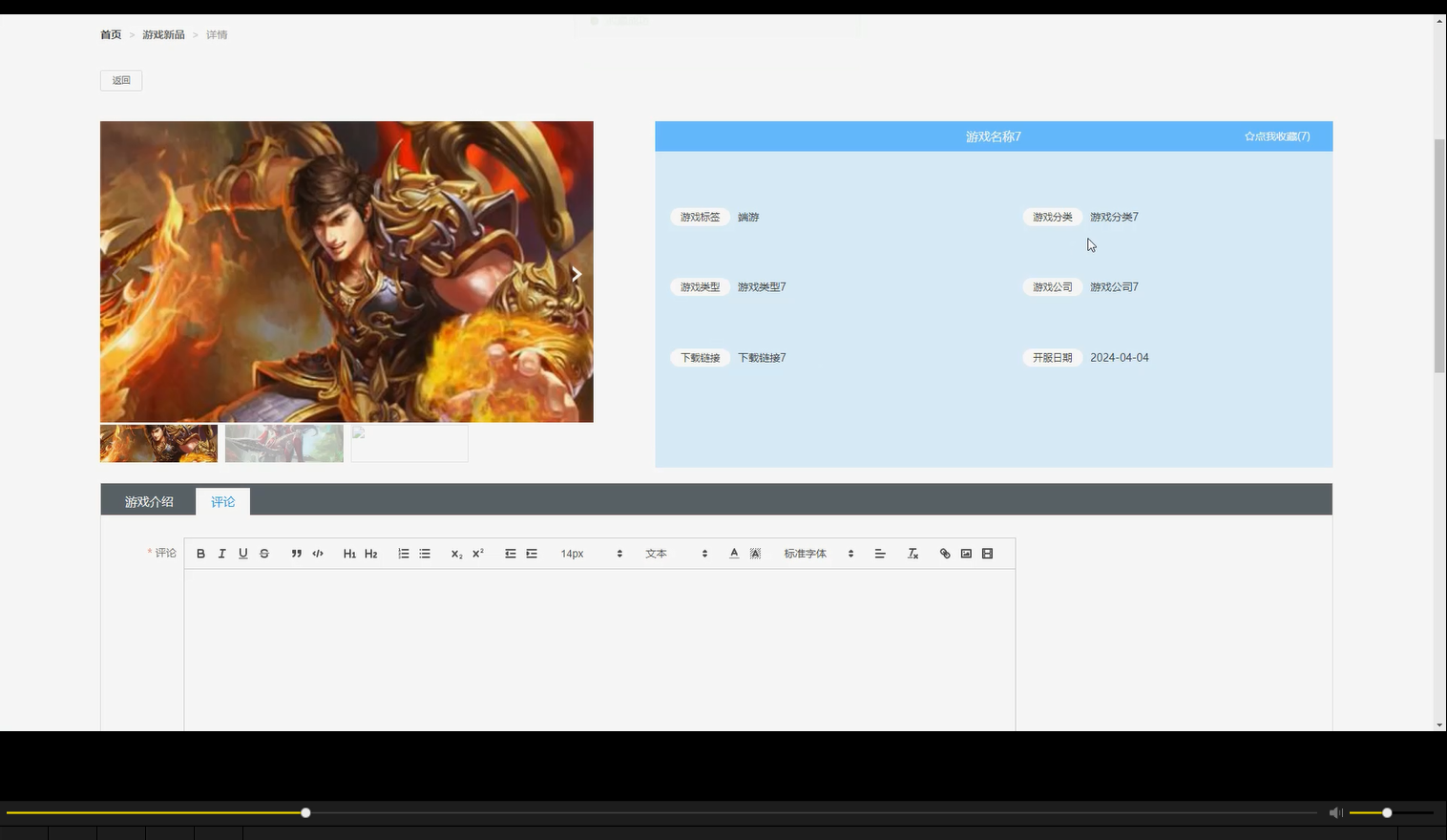The height and width of the screenshot is (840, 1447).
Task: Click the 游戏名称7 title text
Action: pos(994,136)
